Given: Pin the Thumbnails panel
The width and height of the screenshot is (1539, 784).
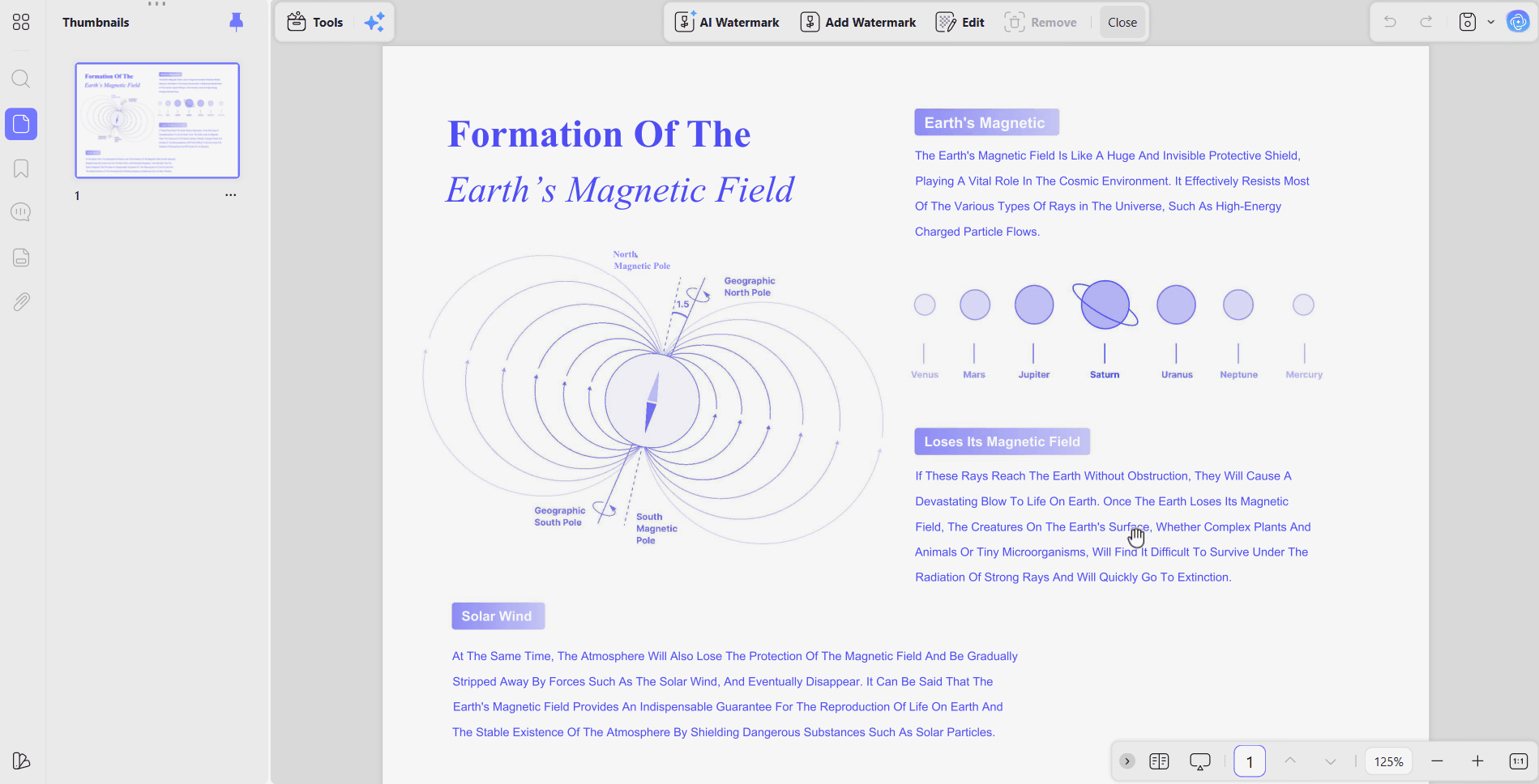Looking at the screenshot, I should tap(236, 22).
